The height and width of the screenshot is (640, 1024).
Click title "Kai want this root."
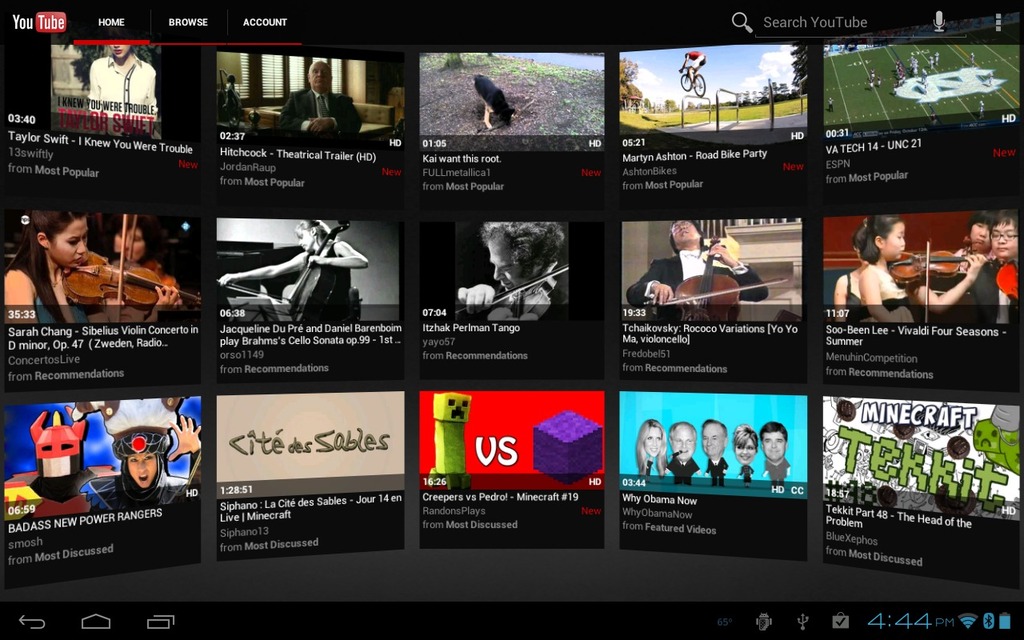tap(462, 159)
